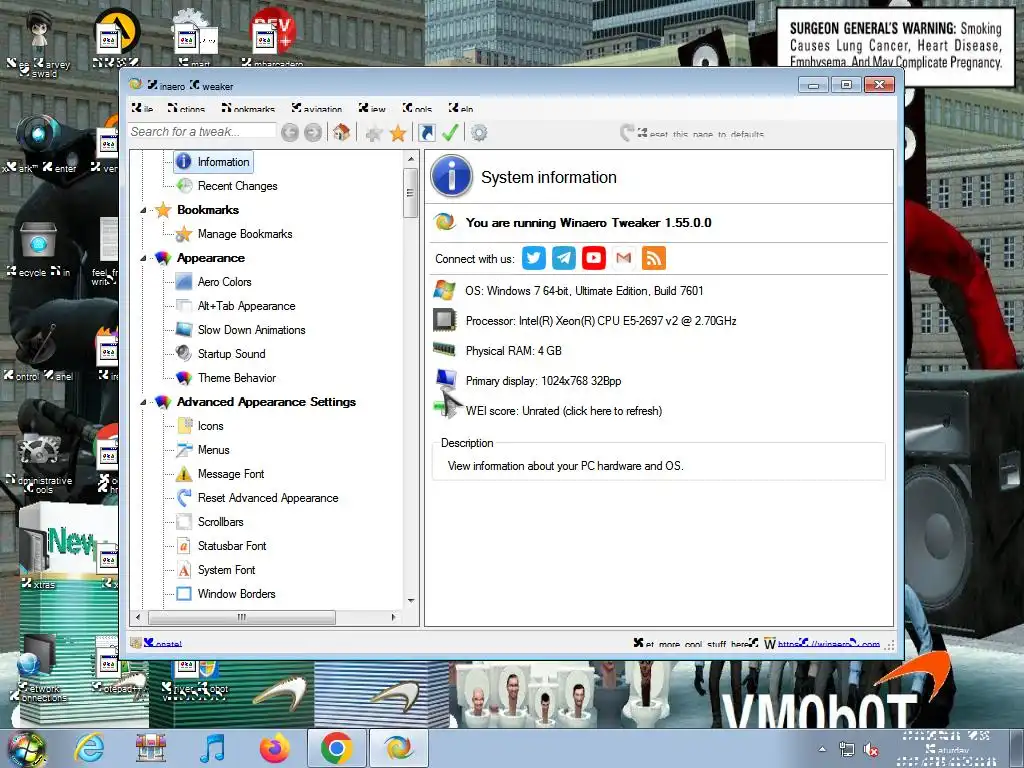Select Menus tree item
This screenshot has width=1024, height=768.
click(214, 450)
